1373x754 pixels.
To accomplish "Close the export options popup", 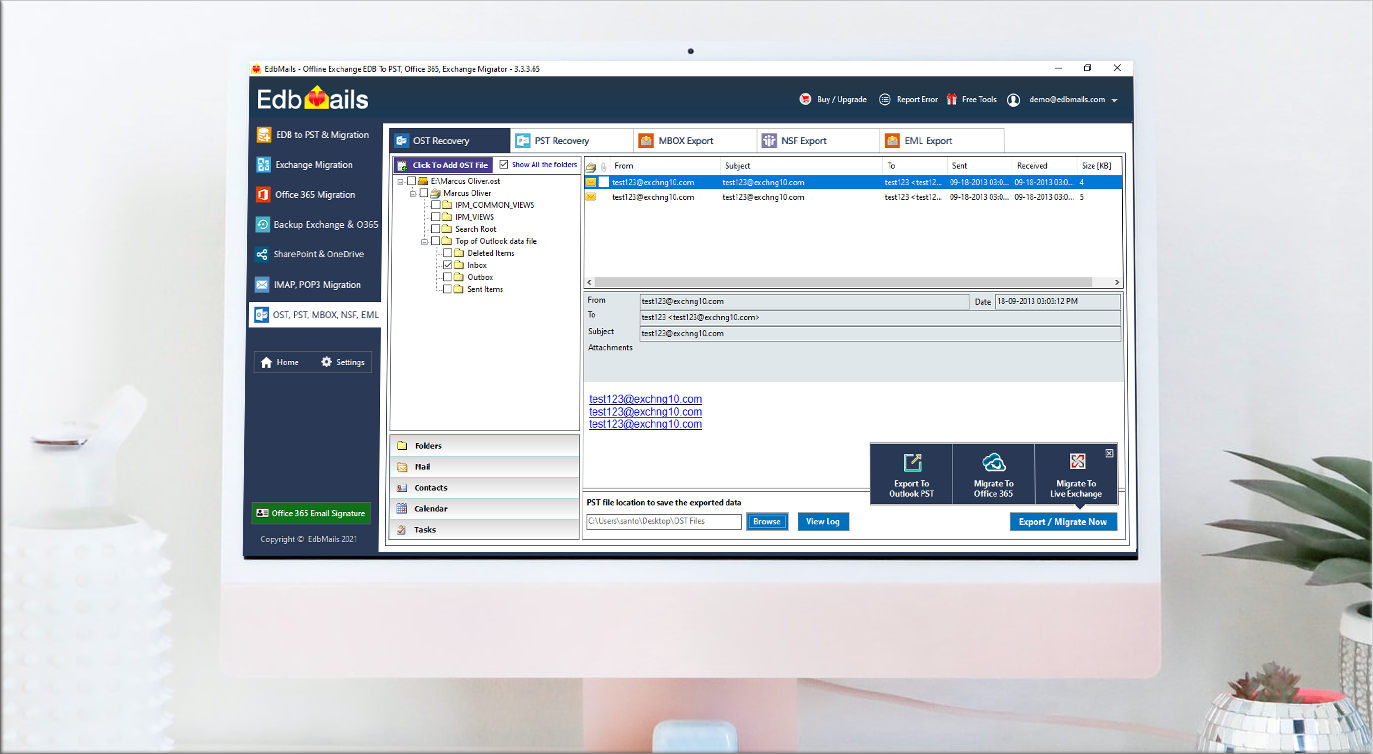I will click(x=1109, y=453).
